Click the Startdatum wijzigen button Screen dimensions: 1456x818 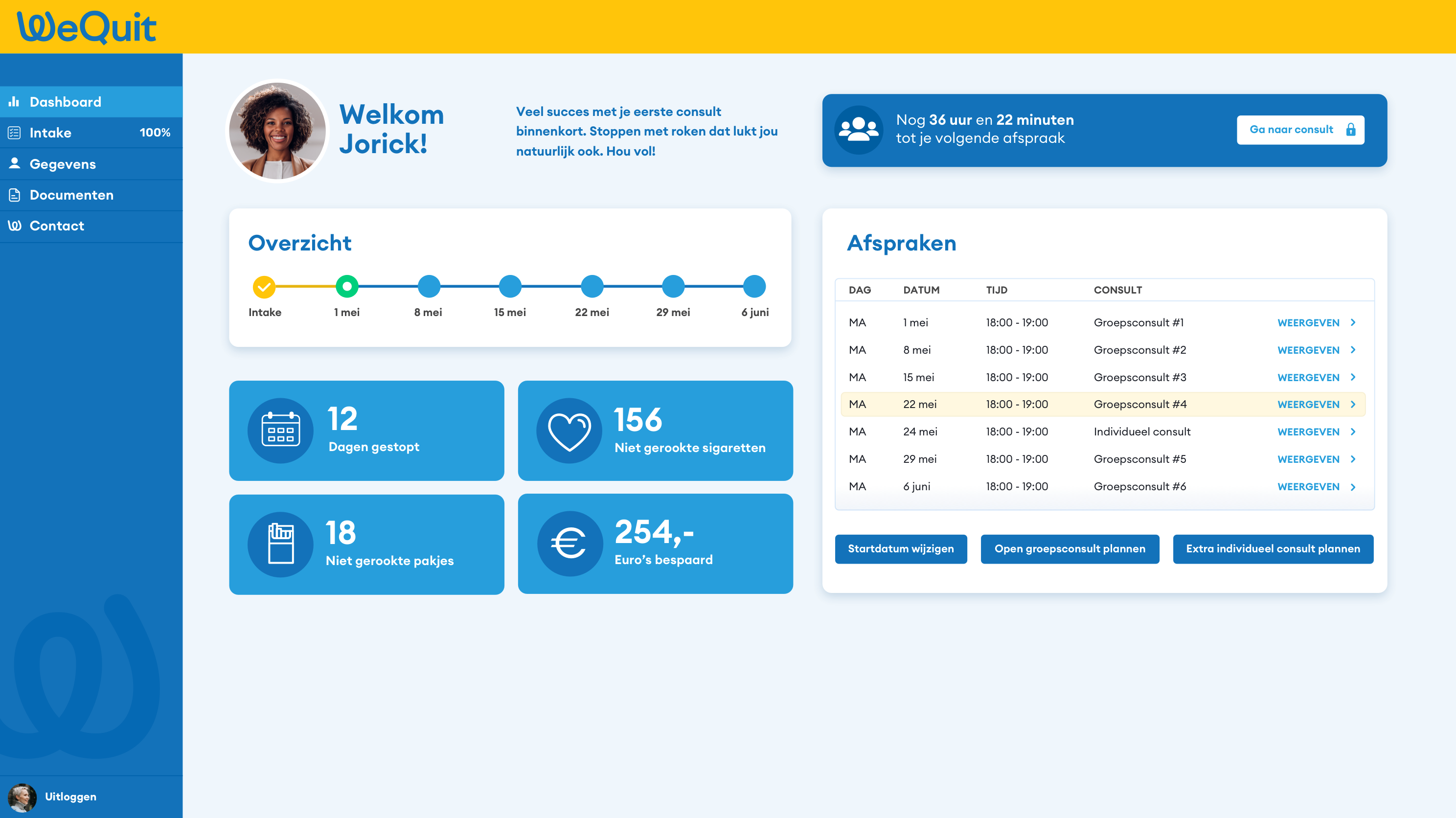[901, 549]
